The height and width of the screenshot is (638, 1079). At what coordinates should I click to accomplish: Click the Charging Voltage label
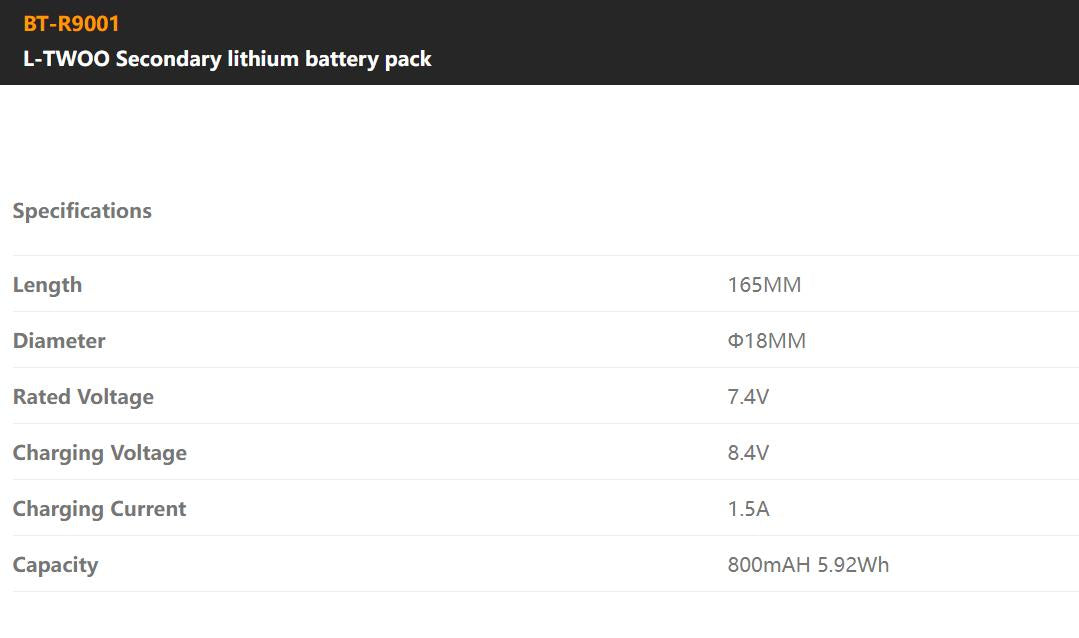point(99,453)
